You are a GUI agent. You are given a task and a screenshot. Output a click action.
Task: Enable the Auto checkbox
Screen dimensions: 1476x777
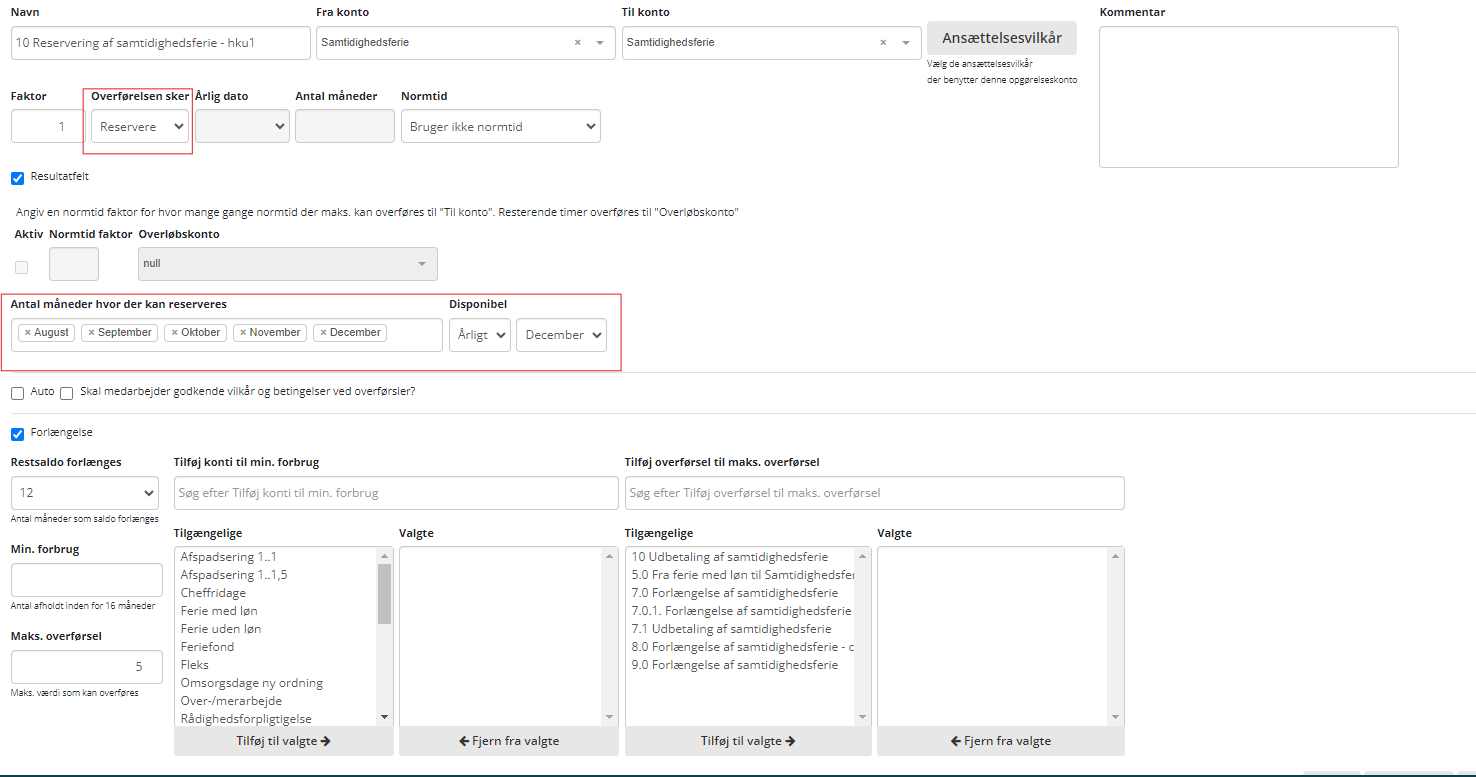click(x=17, y=393)
